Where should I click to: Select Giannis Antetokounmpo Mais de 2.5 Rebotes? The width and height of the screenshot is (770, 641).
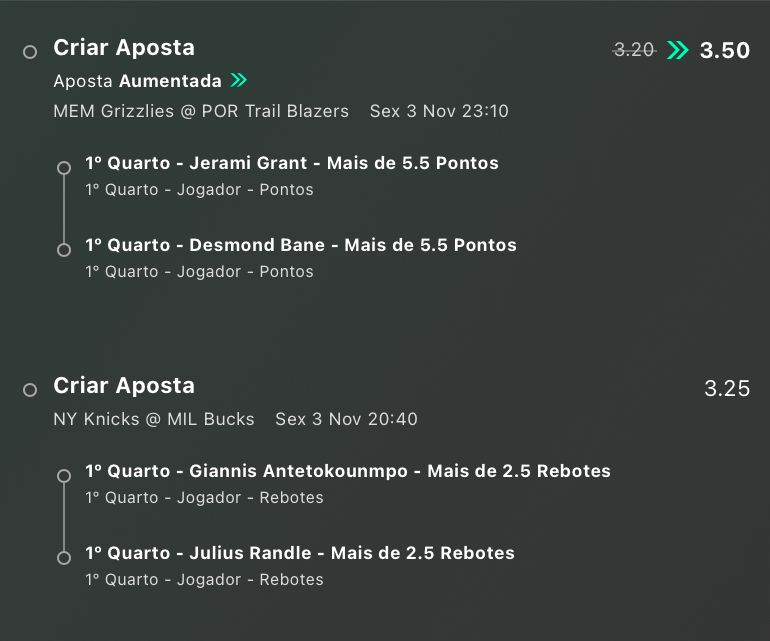click(348, 471)
